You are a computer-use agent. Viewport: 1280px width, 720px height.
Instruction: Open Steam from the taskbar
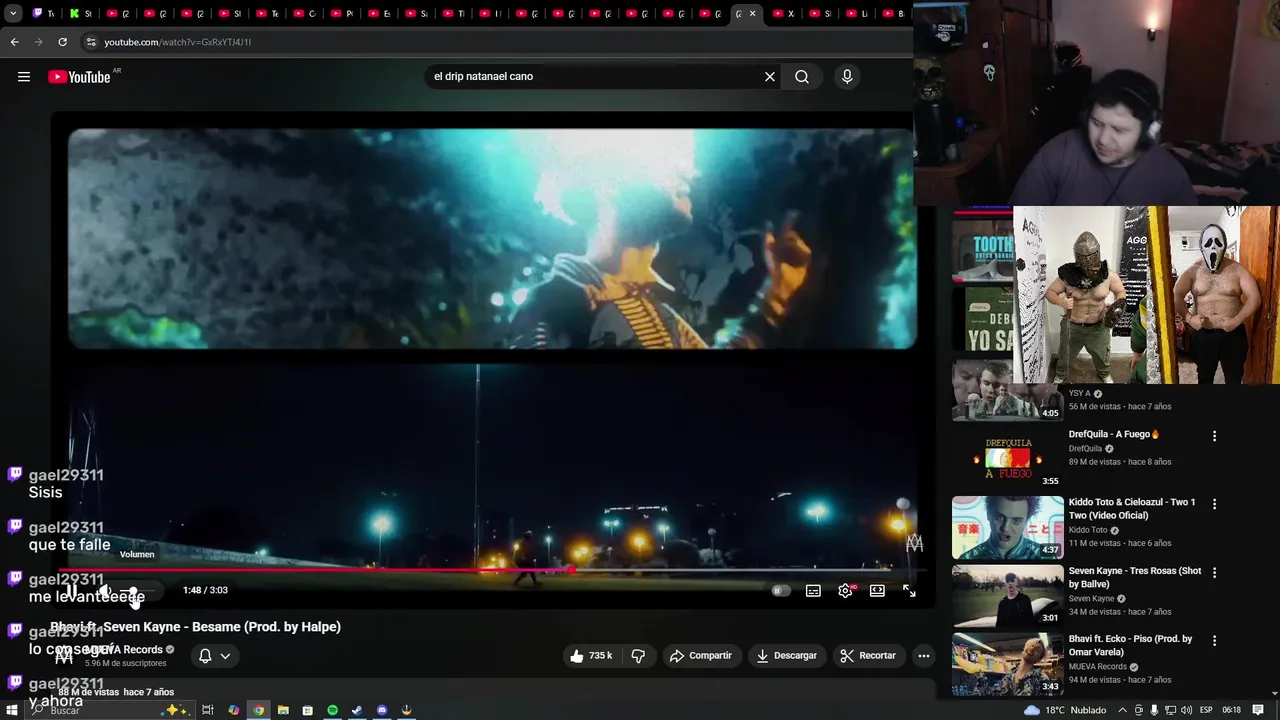tap(357, 710)
